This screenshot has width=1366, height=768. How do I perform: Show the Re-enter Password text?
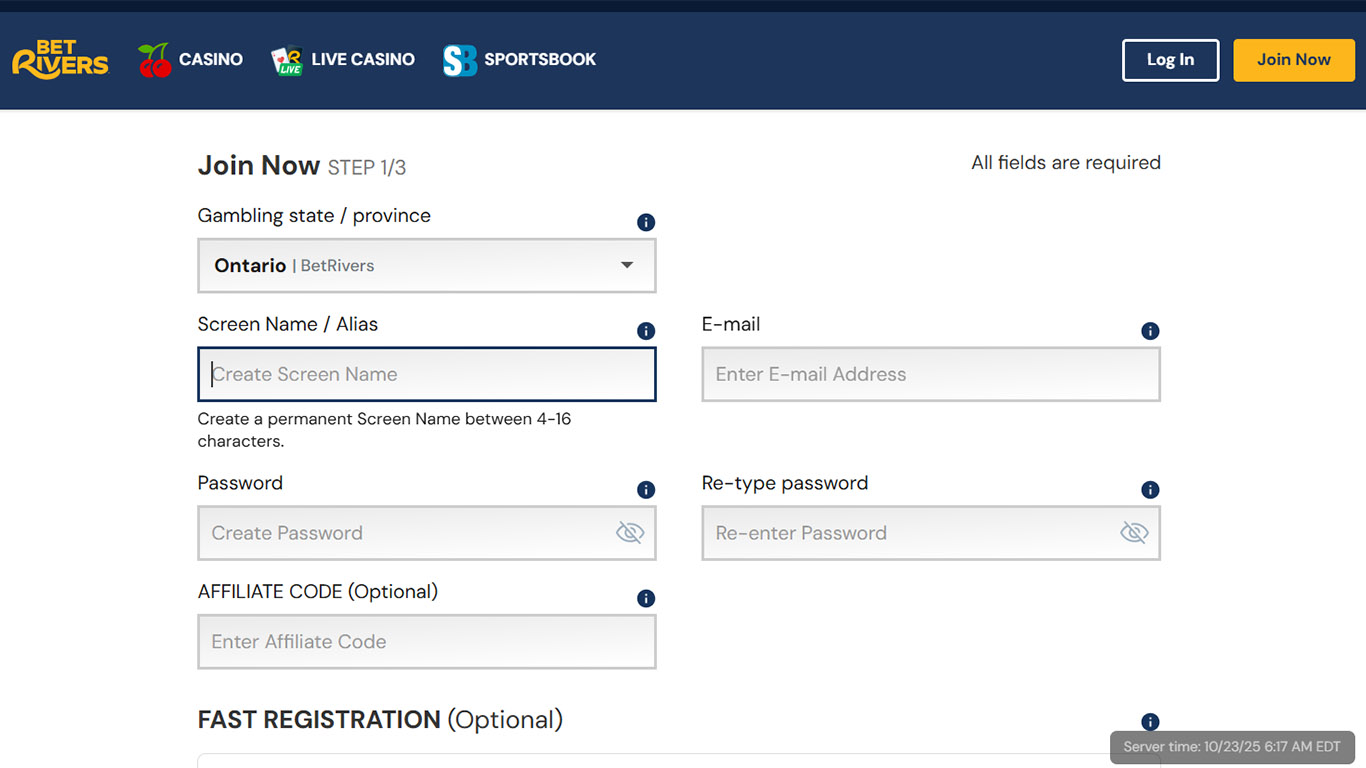(x=1134, y=533)
